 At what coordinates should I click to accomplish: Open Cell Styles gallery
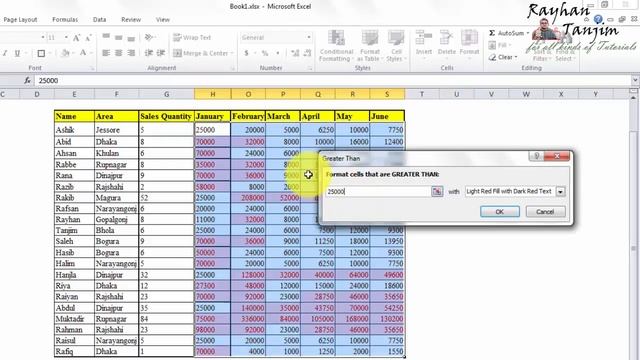point(396,46)
